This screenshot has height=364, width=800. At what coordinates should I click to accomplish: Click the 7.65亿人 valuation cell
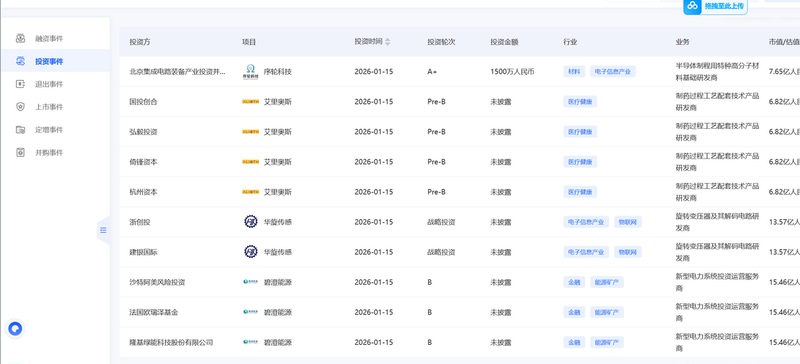point(784,71)
